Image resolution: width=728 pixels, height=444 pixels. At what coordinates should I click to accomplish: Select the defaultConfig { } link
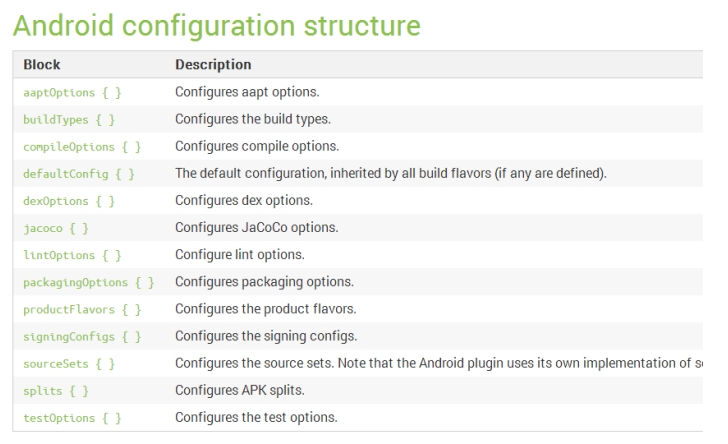(x=78, y=174)
